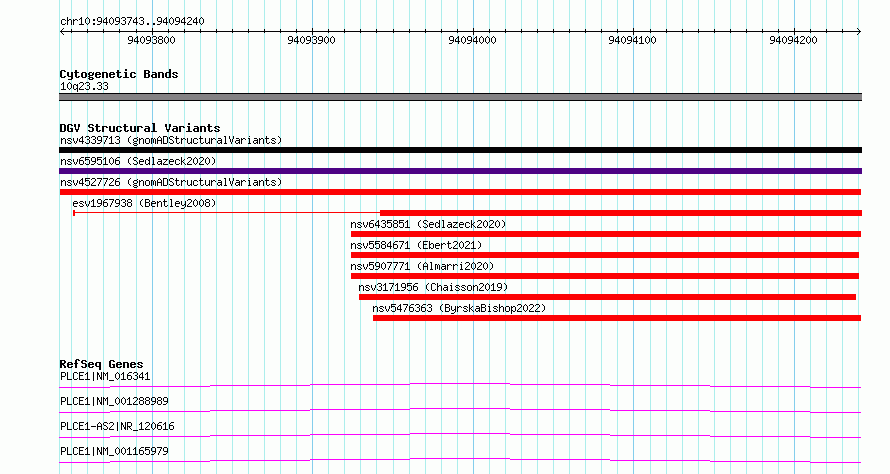
Task: Open variant label nsv6435851 (Sedlazeck2020)
Action: coord(428,224)
